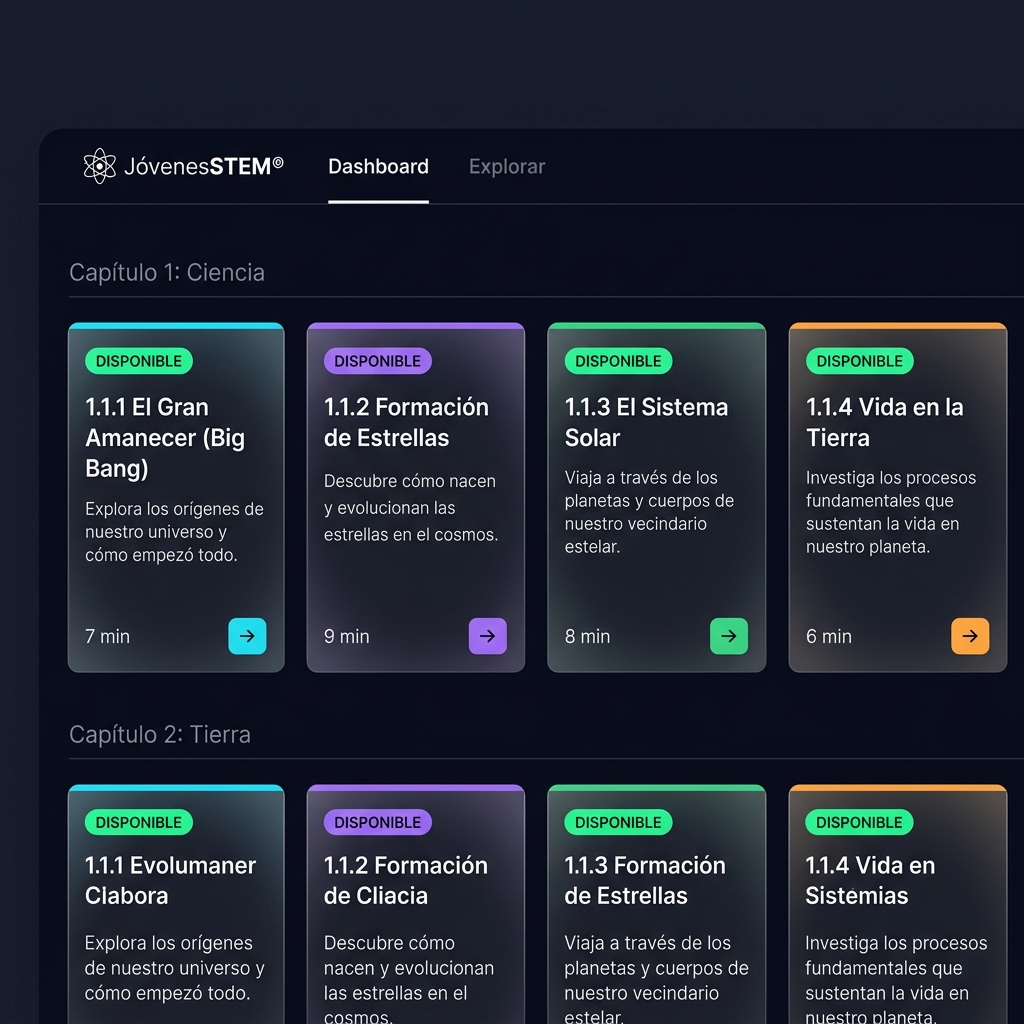Click the JóvenesSTEM brand name

(x=204, y=167)
